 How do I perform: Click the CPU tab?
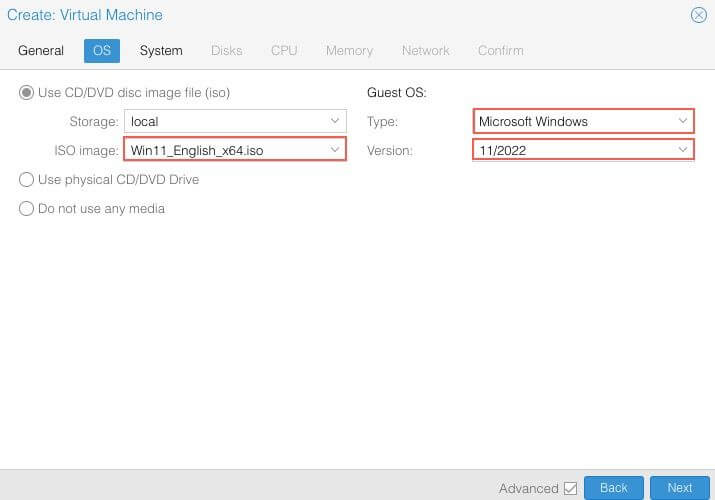click(x=284, y=50)
